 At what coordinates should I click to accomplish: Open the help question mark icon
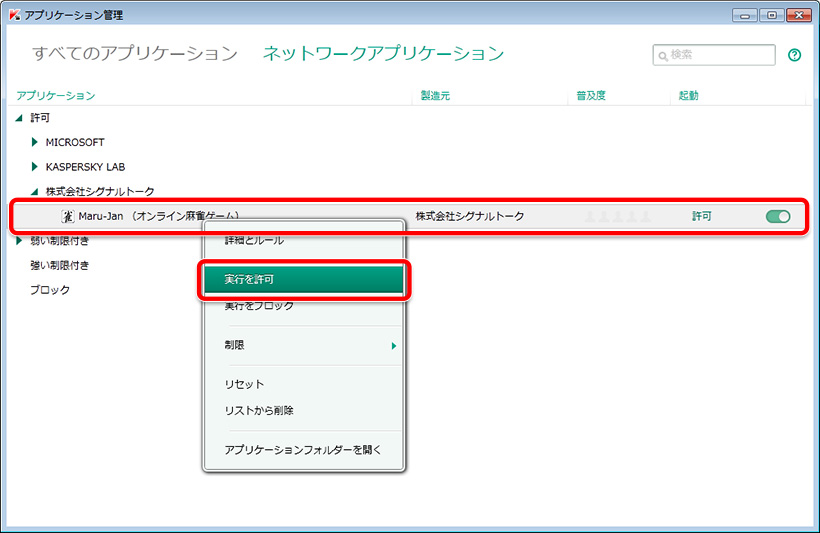pos(794,55)
